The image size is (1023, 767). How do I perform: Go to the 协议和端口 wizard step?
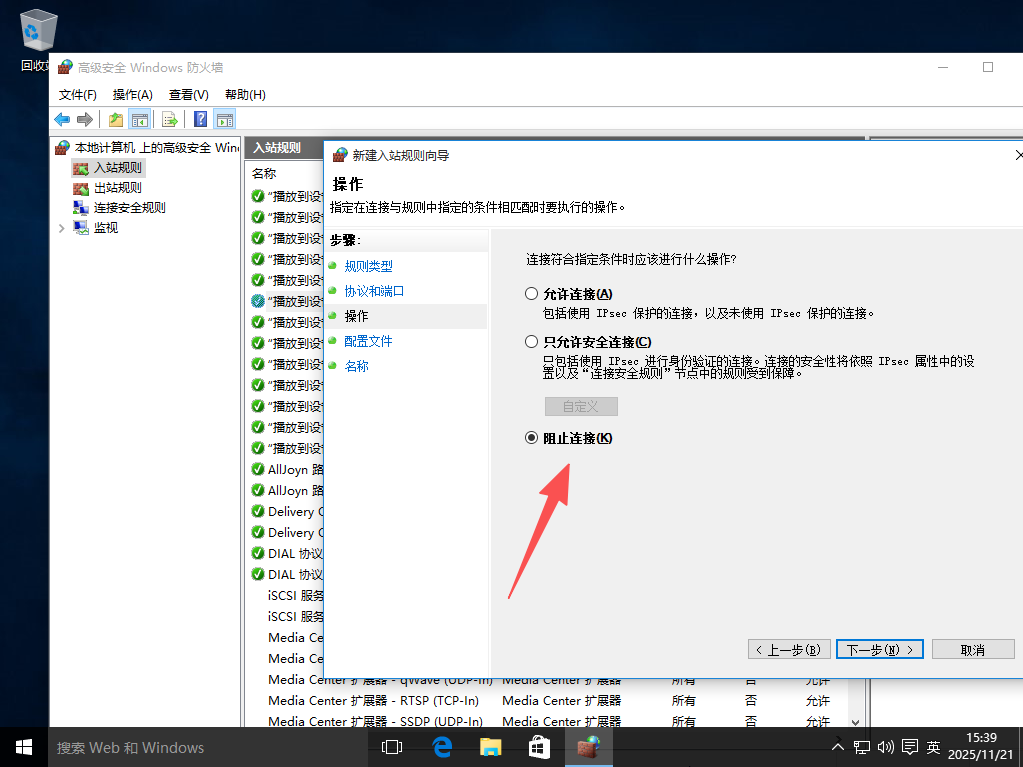374,291
